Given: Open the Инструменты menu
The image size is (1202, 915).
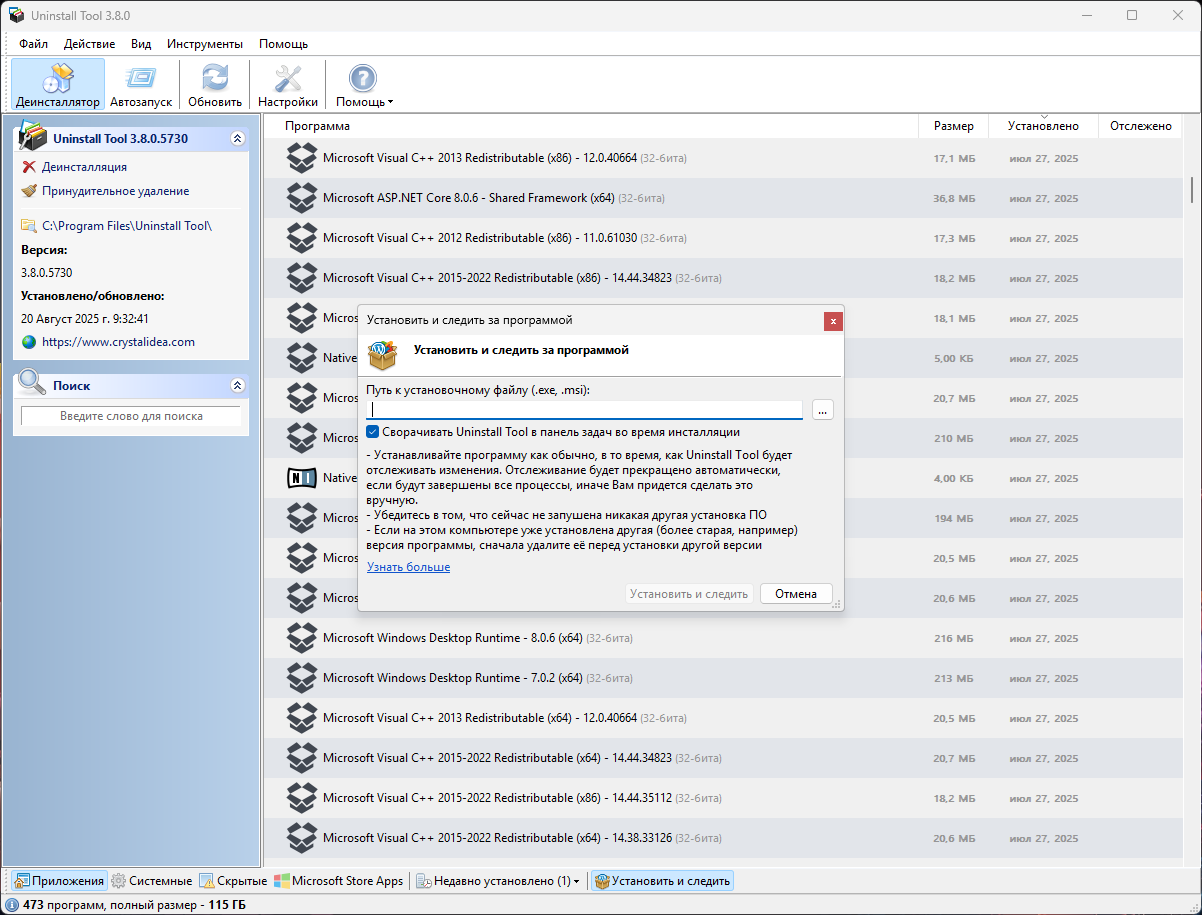Looking at the screenshot, I should point(205,44).
